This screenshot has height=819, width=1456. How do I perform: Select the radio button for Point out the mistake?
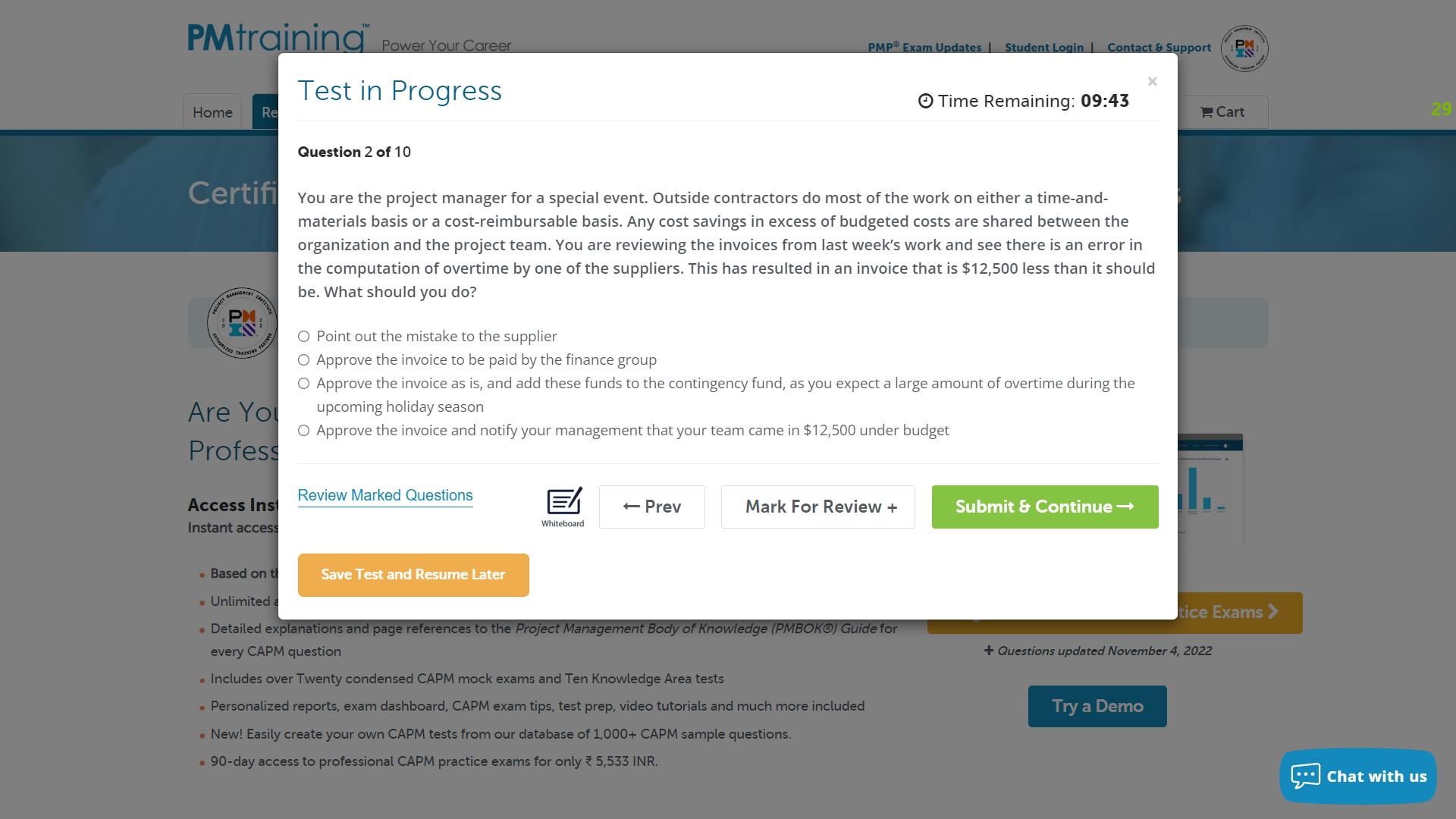(303, 336)
